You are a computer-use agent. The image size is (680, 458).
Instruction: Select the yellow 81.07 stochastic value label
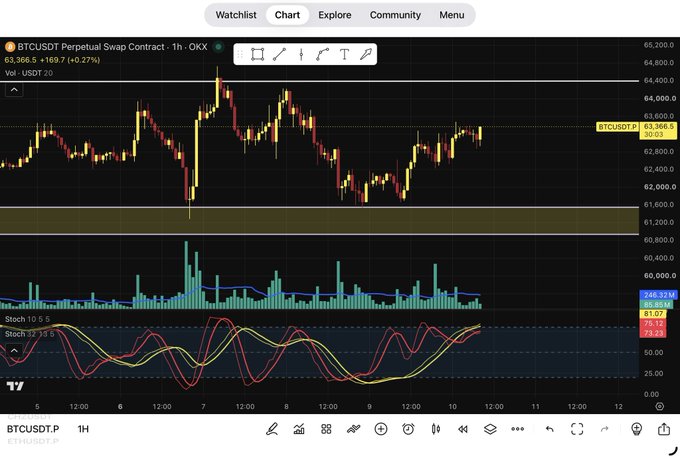(653, 314)
